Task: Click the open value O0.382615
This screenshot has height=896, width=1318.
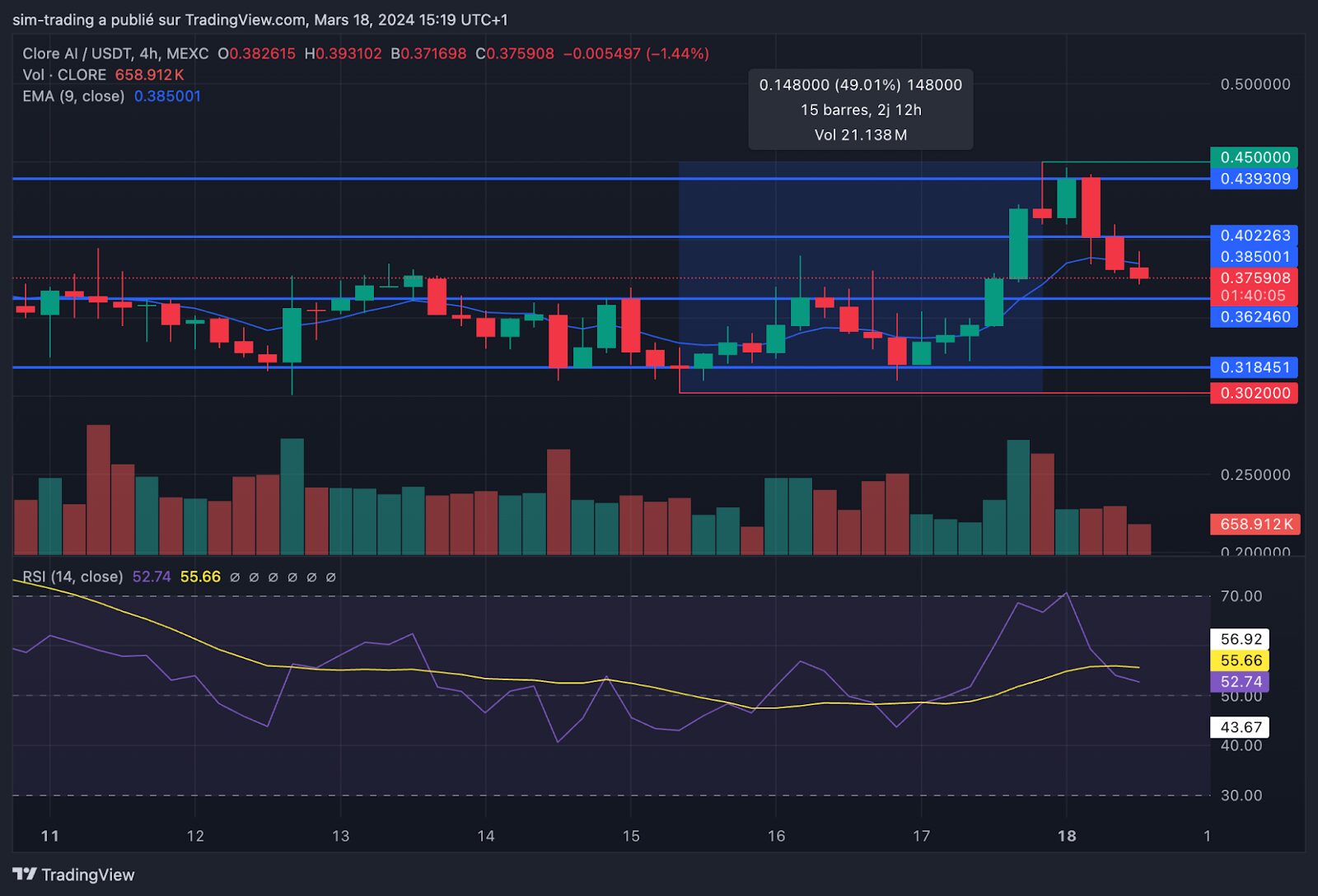Action: point(256,54)
